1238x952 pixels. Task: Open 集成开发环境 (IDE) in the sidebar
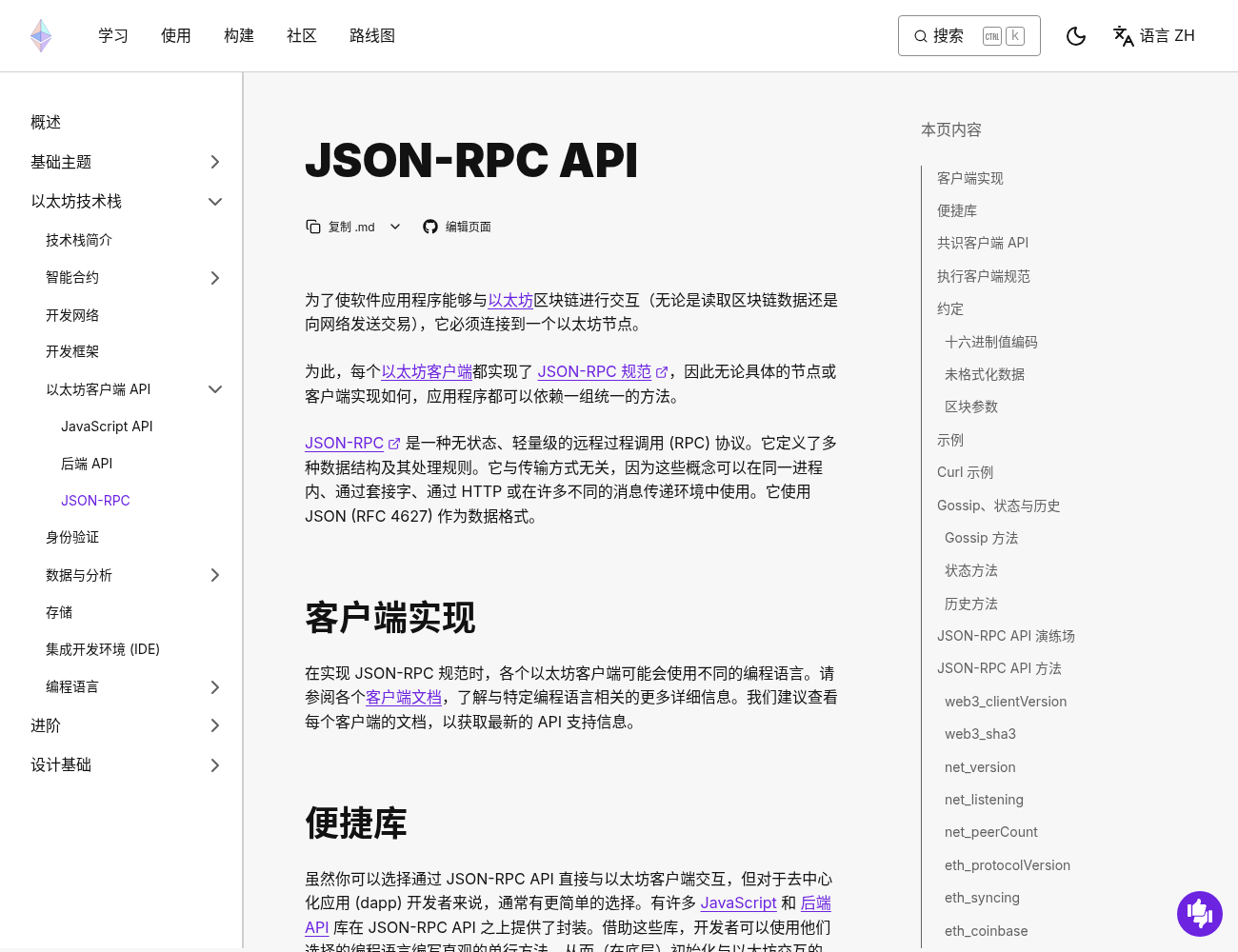103,649
